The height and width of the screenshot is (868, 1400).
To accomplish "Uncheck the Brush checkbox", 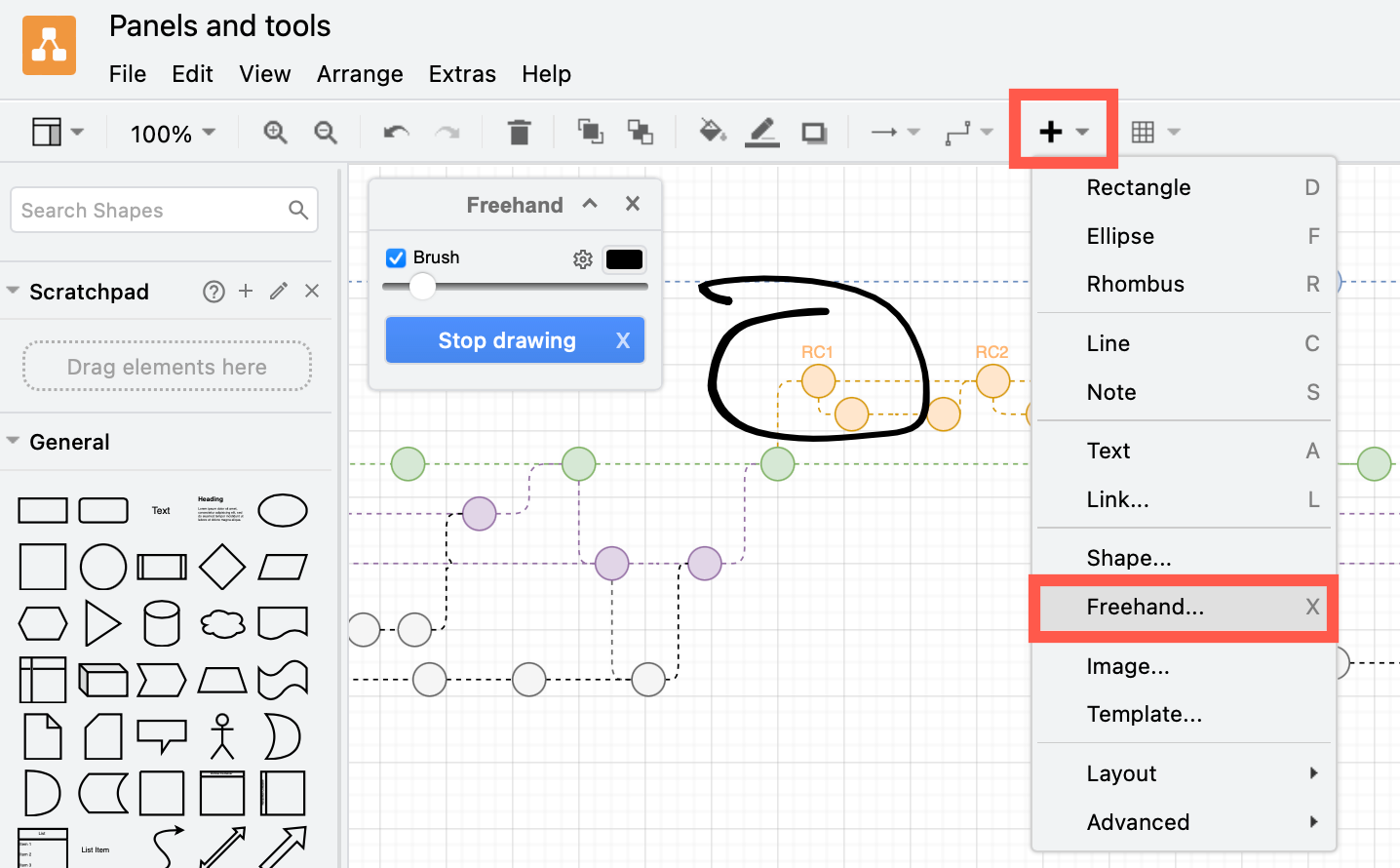I will click(x=396, y=257).
